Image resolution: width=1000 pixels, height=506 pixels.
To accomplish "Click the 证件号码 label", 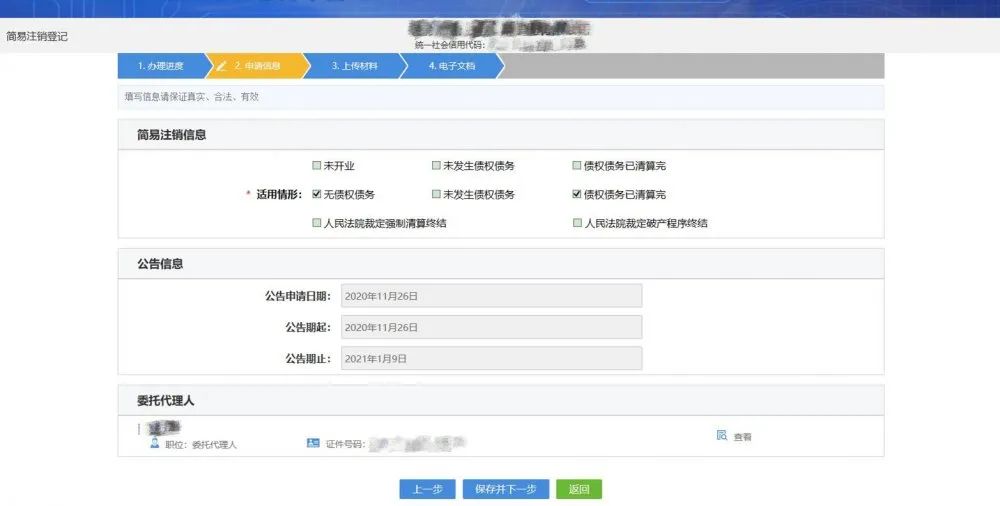I will tap(345, 444).
